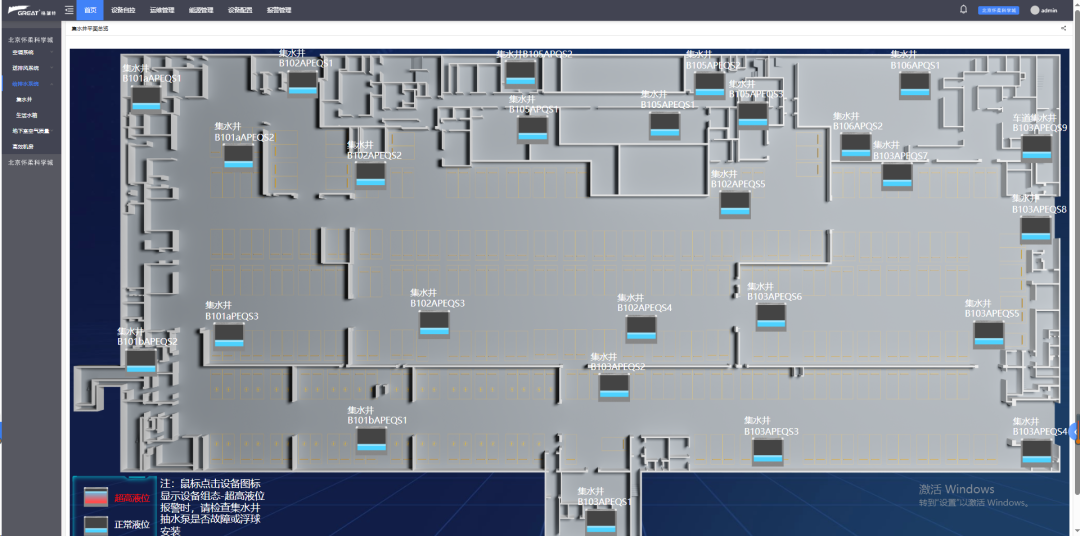Select the B103APEQS6 sump pit icon
Image resolution: width=1080 pixels, height=536 pixels.
(771, 316)
